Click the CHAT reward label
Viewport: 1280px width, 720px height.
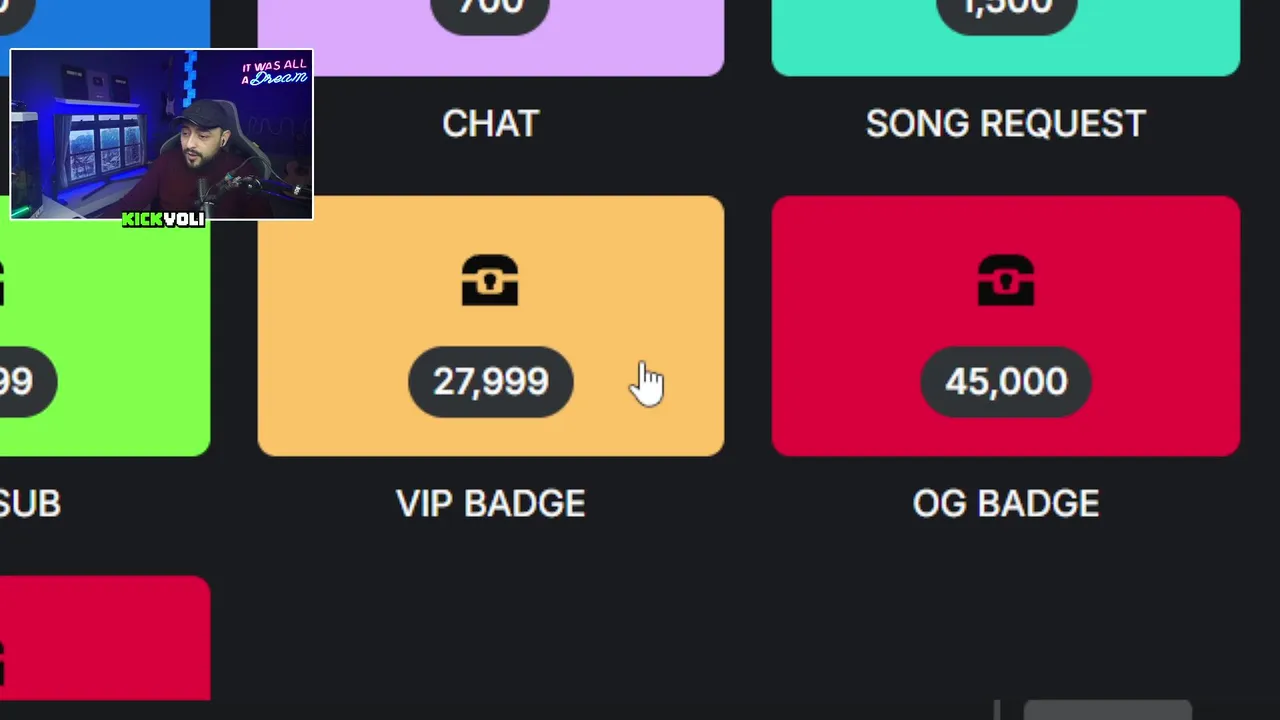490,124
